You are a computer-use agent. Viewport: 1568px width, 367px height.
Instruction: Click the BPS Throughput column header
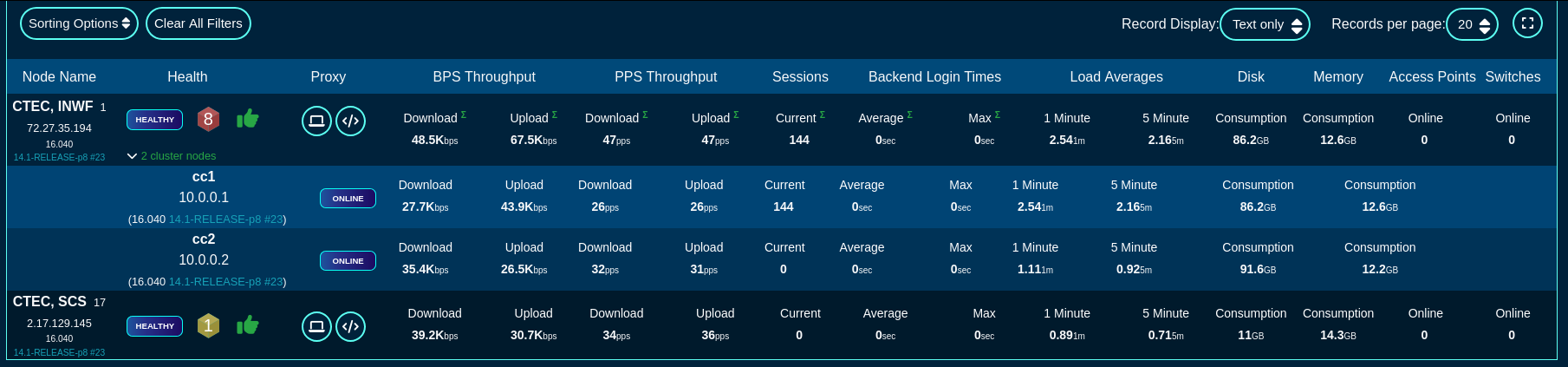coord(484,76)
